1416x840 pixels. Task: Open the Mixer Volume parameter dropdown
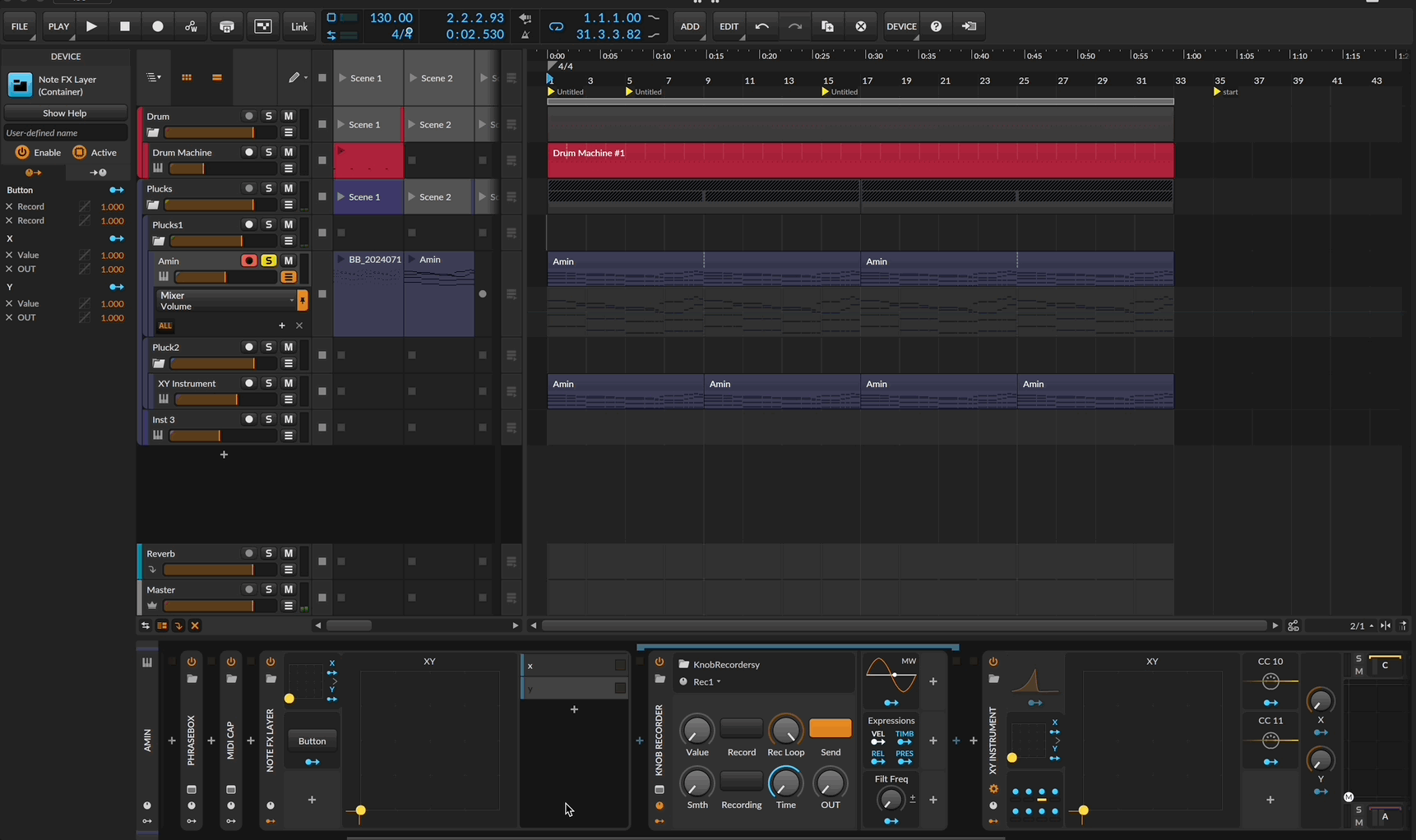(226, 301)
